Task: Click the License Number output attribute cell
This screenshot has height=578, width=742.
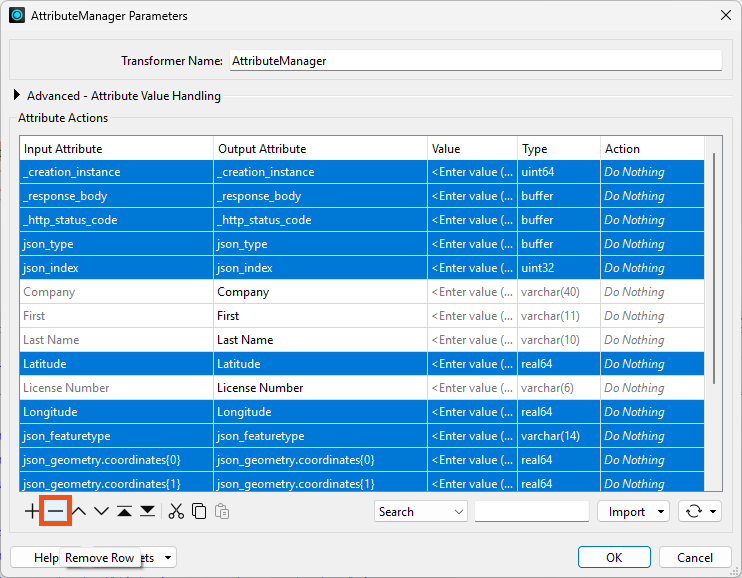Action: point(320,388)
